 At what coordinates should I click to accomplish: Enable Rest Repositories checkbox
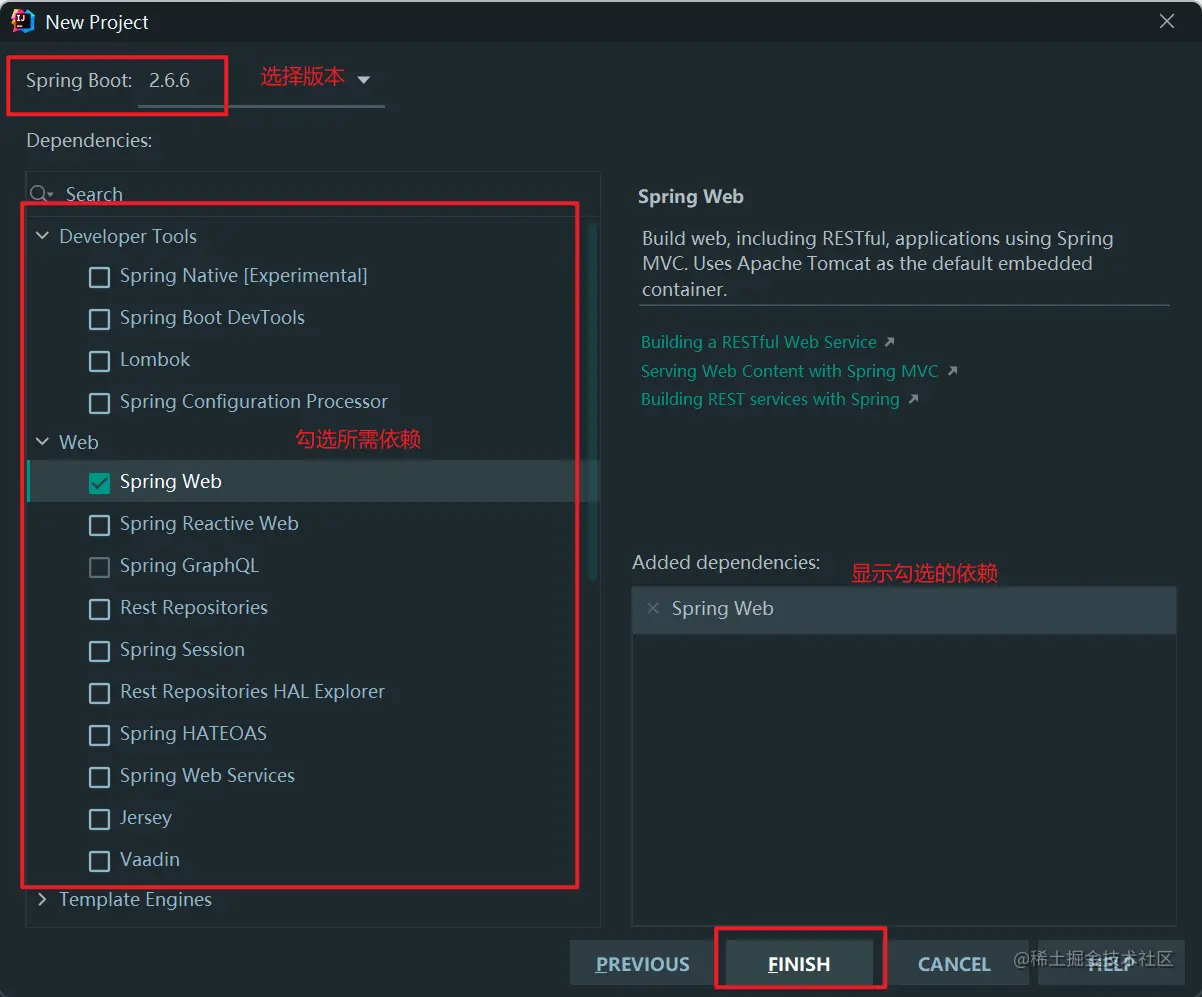(100, 609)
